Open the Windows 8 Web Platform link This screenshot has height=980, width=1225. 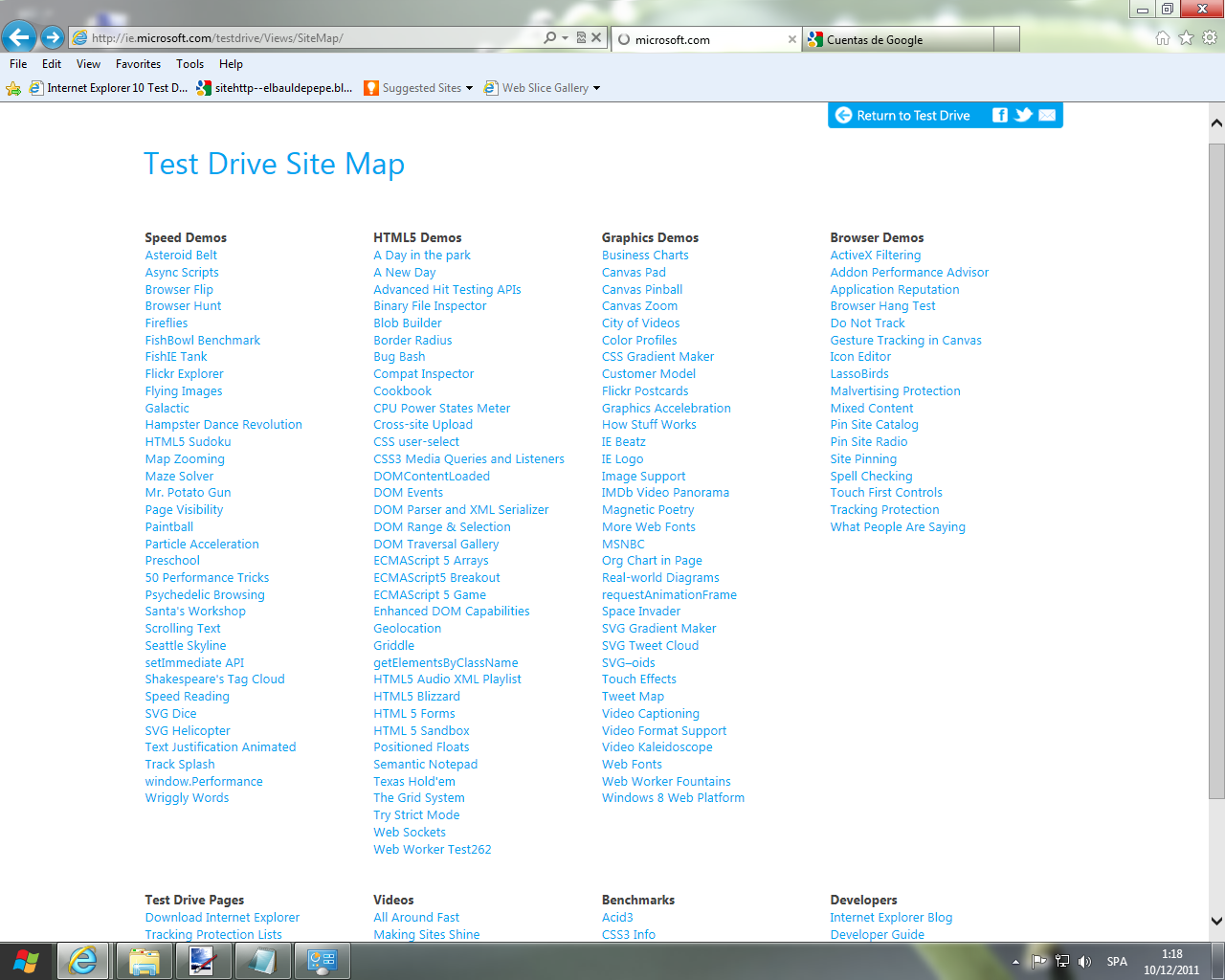(x=673, y=798)
